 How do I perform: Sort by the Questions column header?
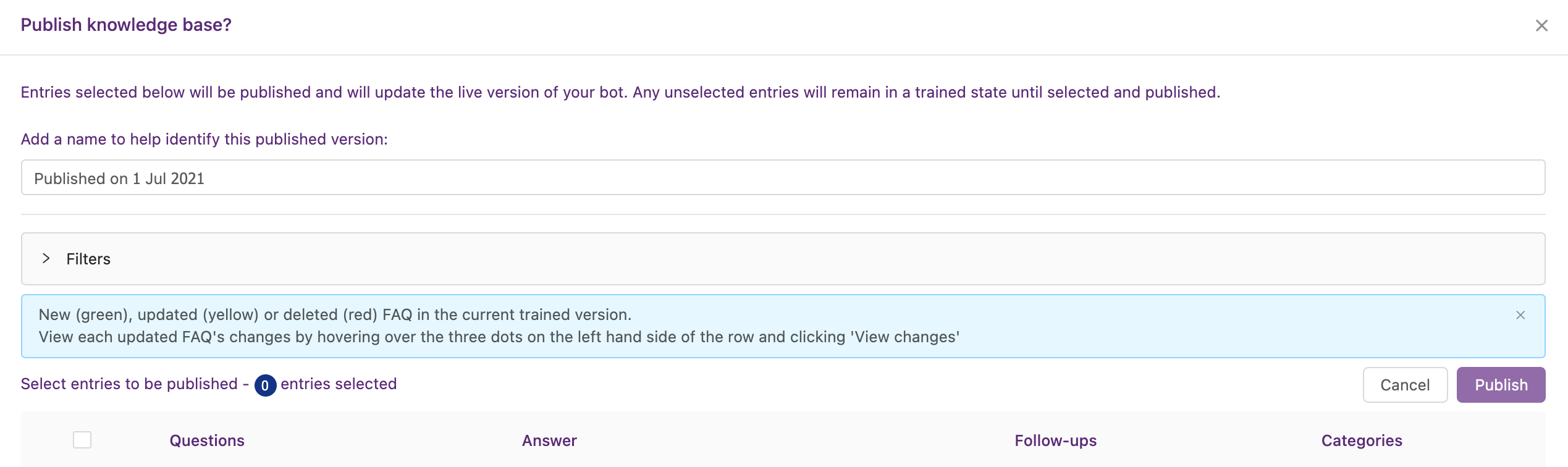coord(207,440)
